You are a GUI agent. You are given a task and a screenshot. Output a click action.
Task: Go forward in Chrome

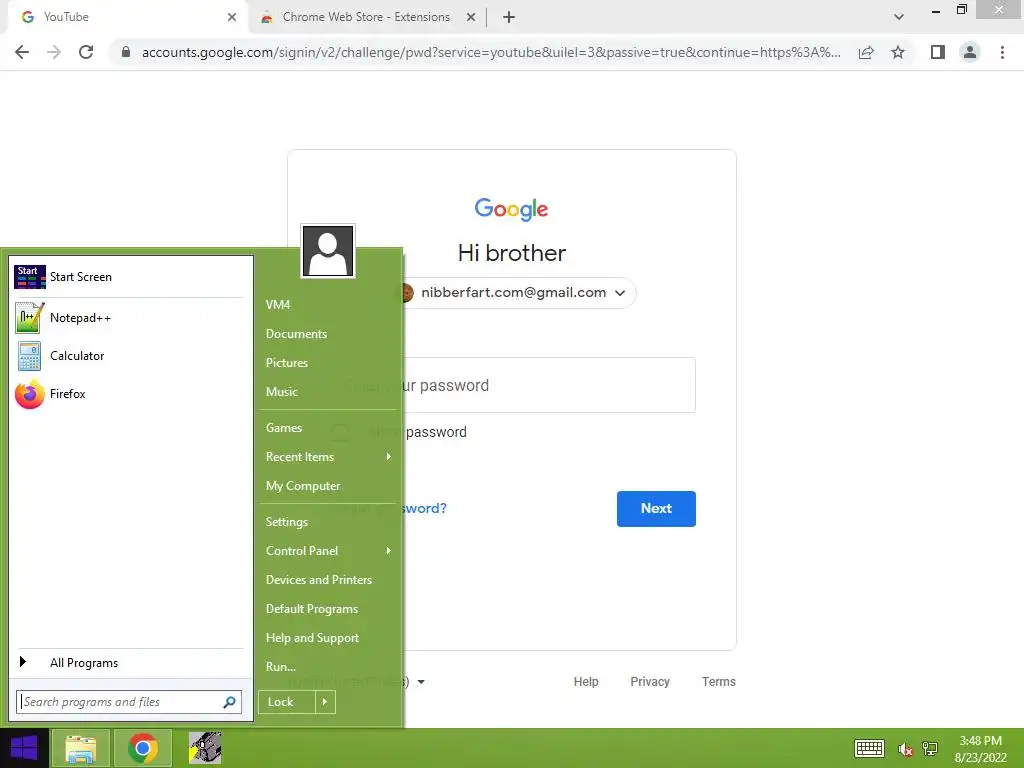point(54,52)
